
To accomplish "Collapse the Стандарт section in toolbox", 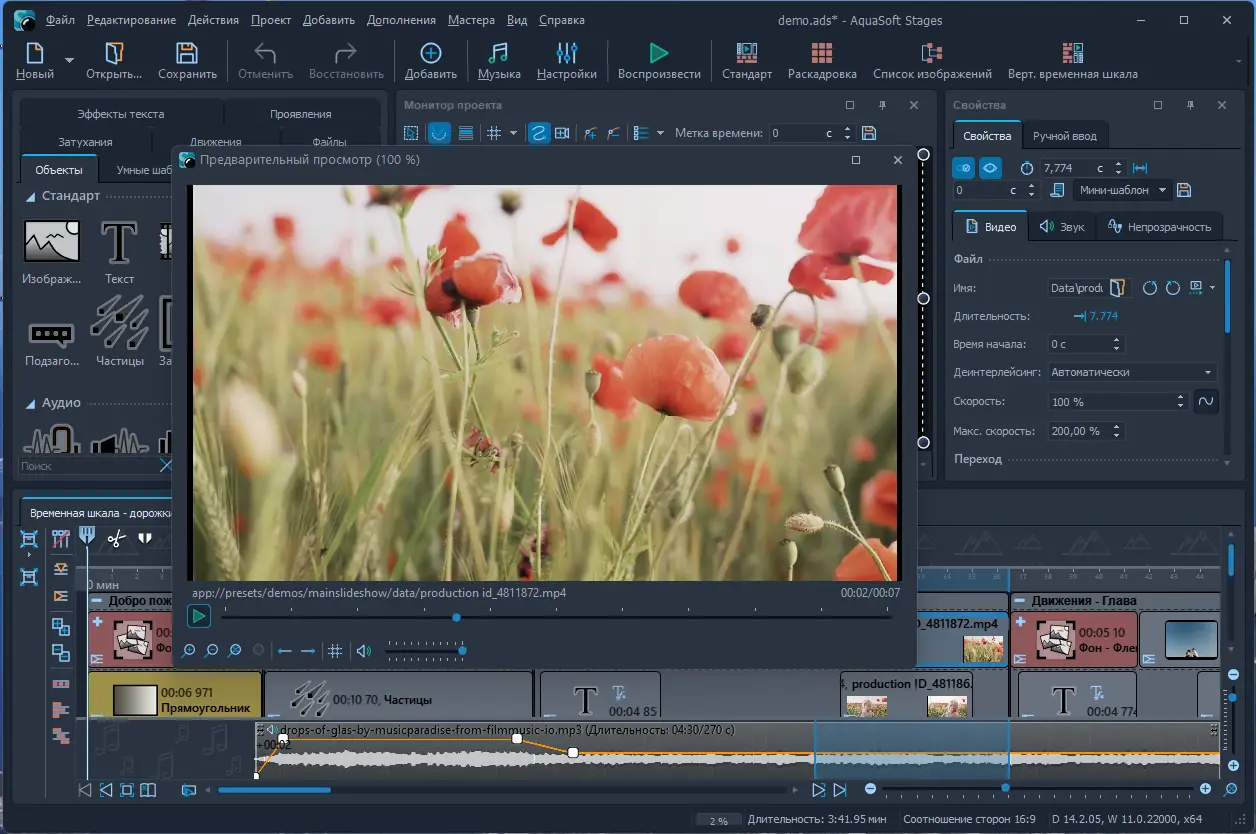I will tap(31, 197).
